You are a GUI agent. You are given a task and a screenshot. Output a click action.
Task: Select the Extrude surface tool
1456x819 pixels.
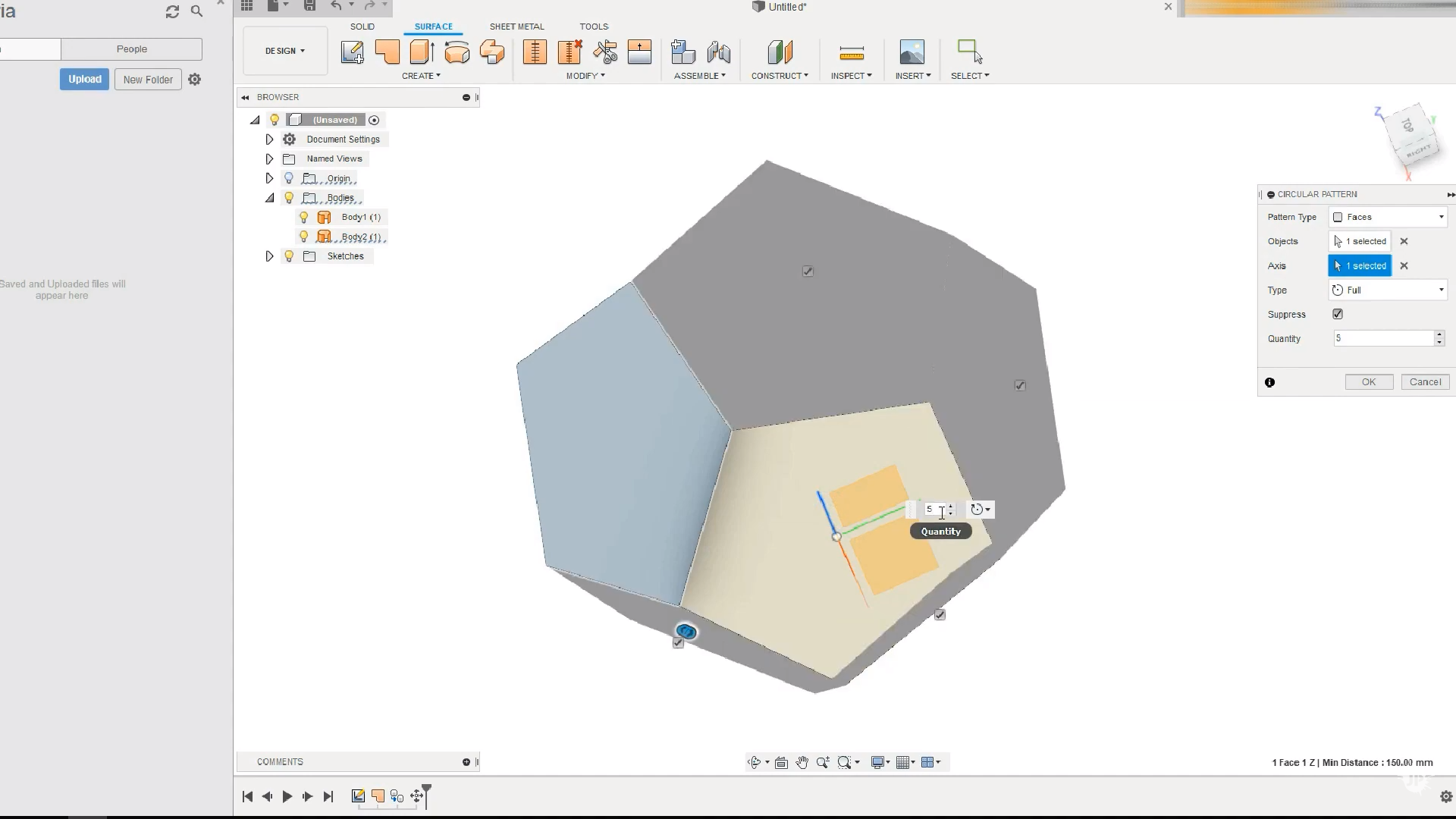click(x=422, y=52)
